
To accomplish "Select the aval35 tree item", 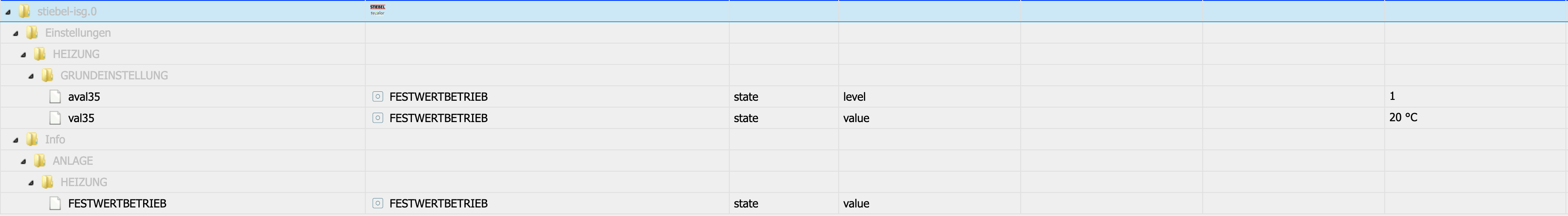I will [x=84, y=97].
